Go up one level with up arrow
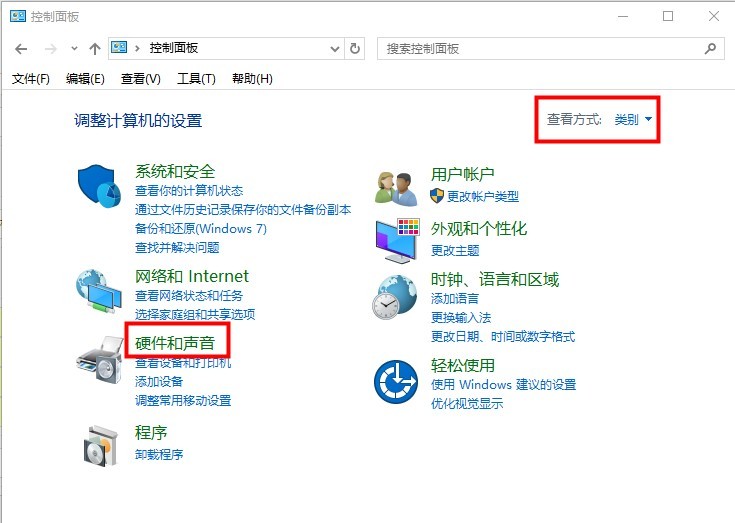735x523 pixels. click(x=95, y=49)
